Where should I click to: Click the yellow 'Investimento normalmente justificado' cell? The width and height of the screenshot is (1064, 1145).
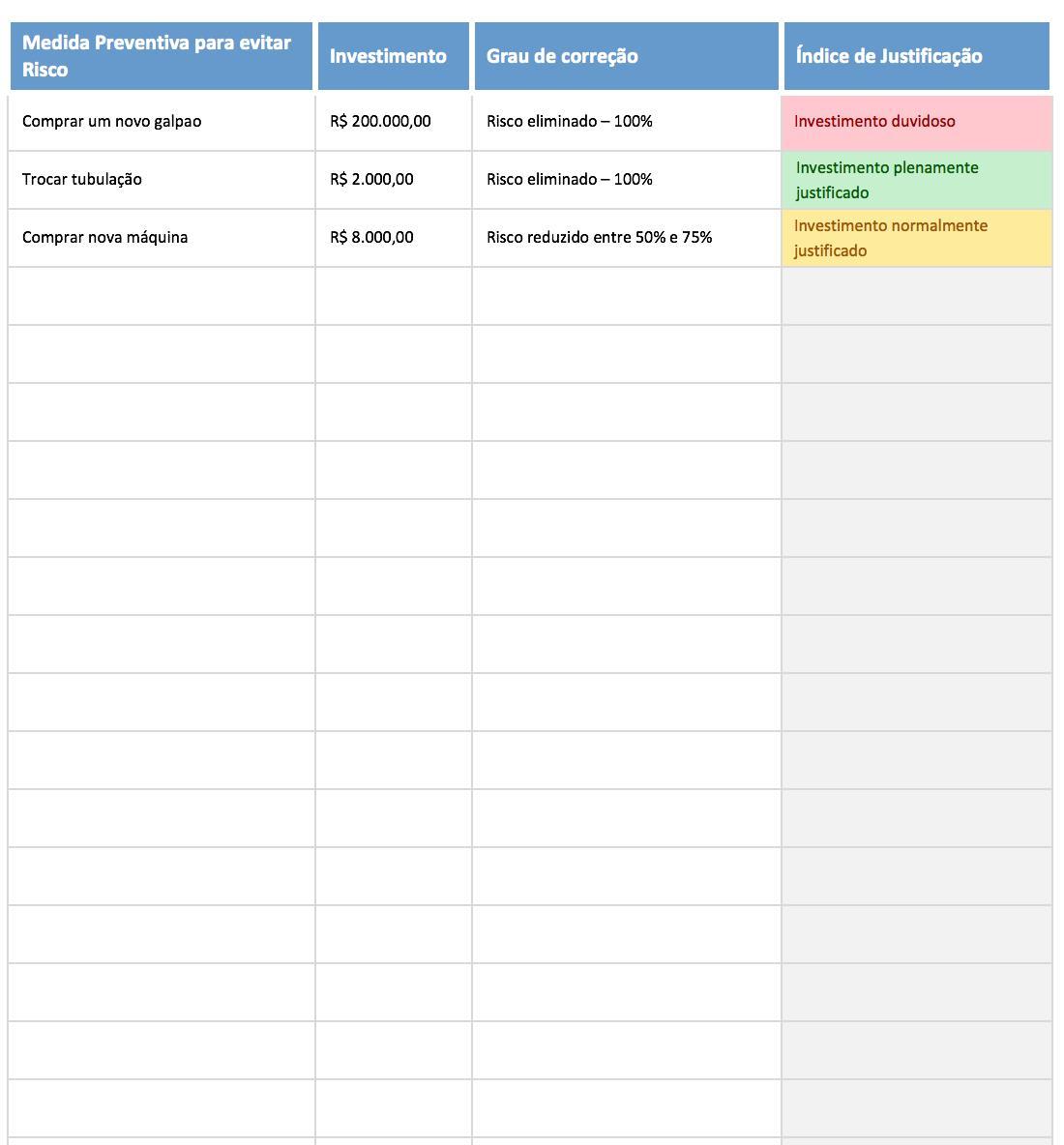point(916,238)
